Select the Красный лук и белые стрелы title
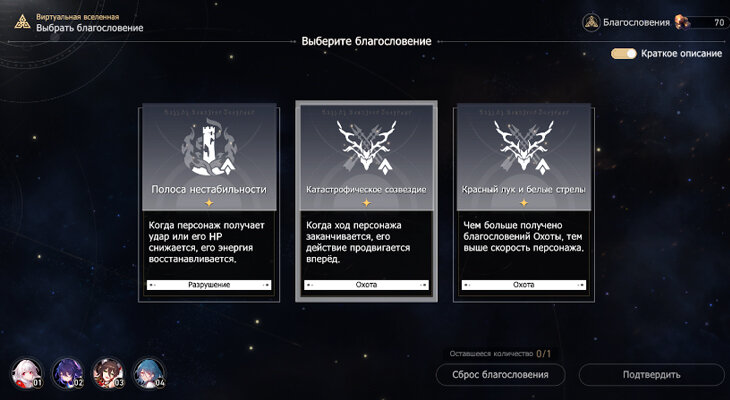Screen dimensions: 730x400 [524, 190]
